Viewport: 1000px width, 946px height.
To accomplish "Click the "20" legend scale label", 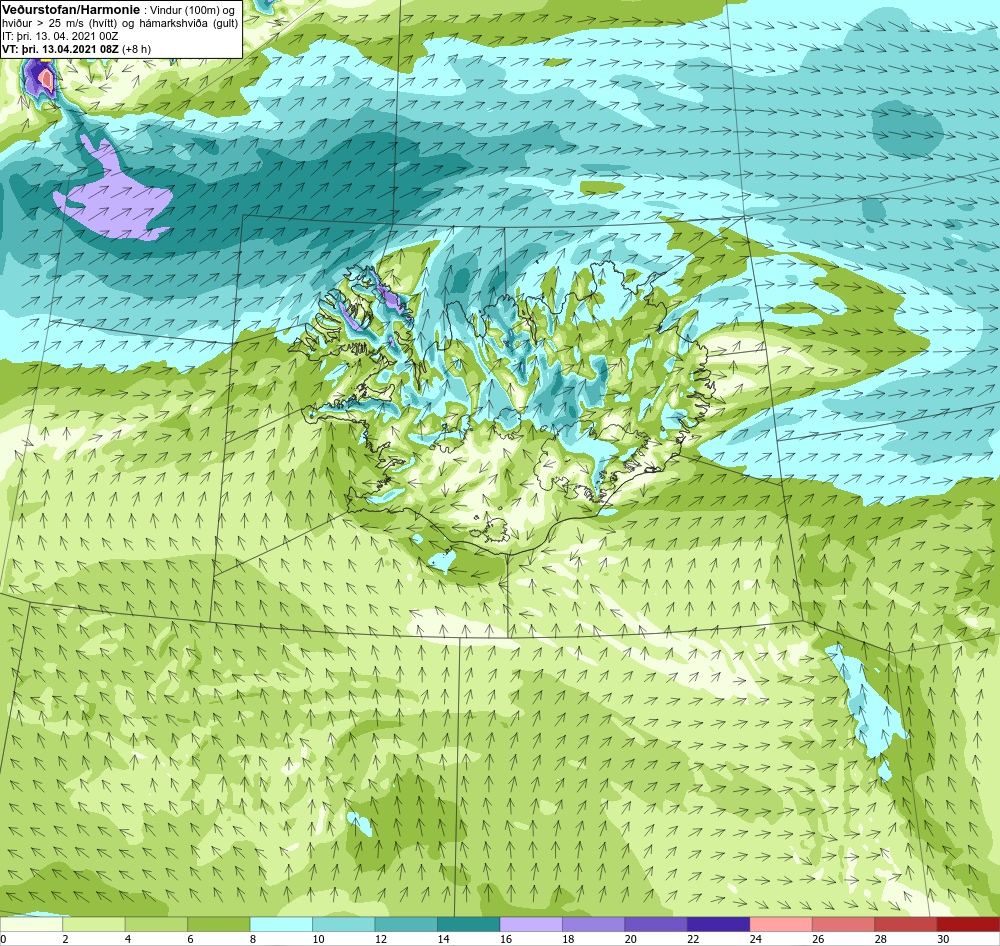I will (x=631, y=939).
